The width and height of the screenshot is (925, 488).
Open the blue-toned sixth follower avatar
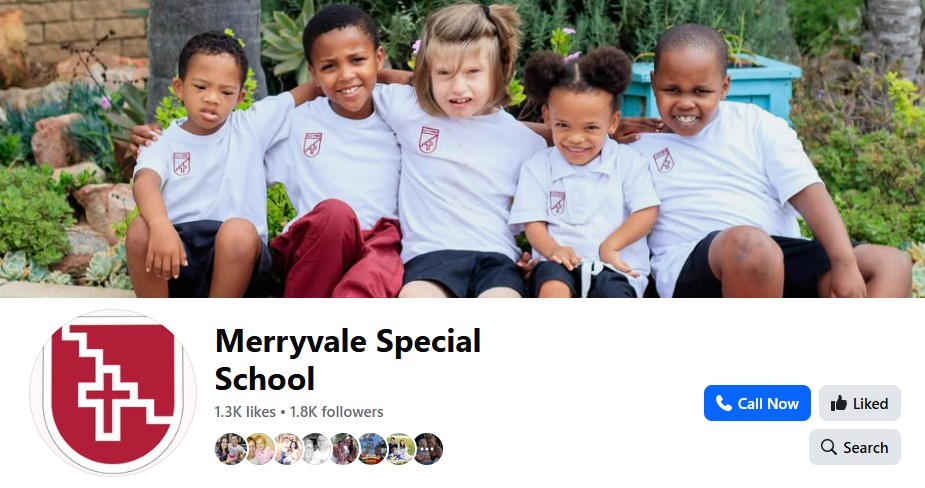pos(372,449)
